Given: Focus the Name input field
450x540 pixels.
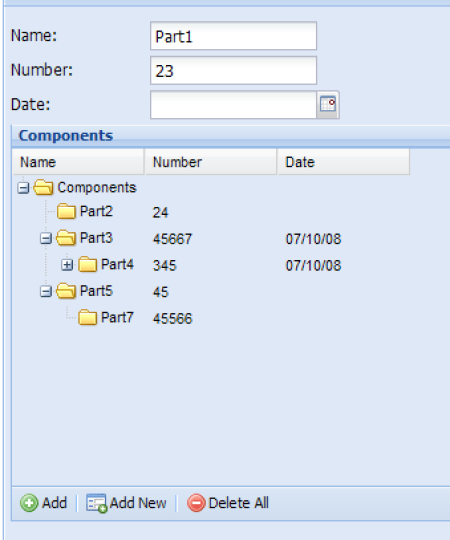Looking at the screenshot, I should pos(233,36).
